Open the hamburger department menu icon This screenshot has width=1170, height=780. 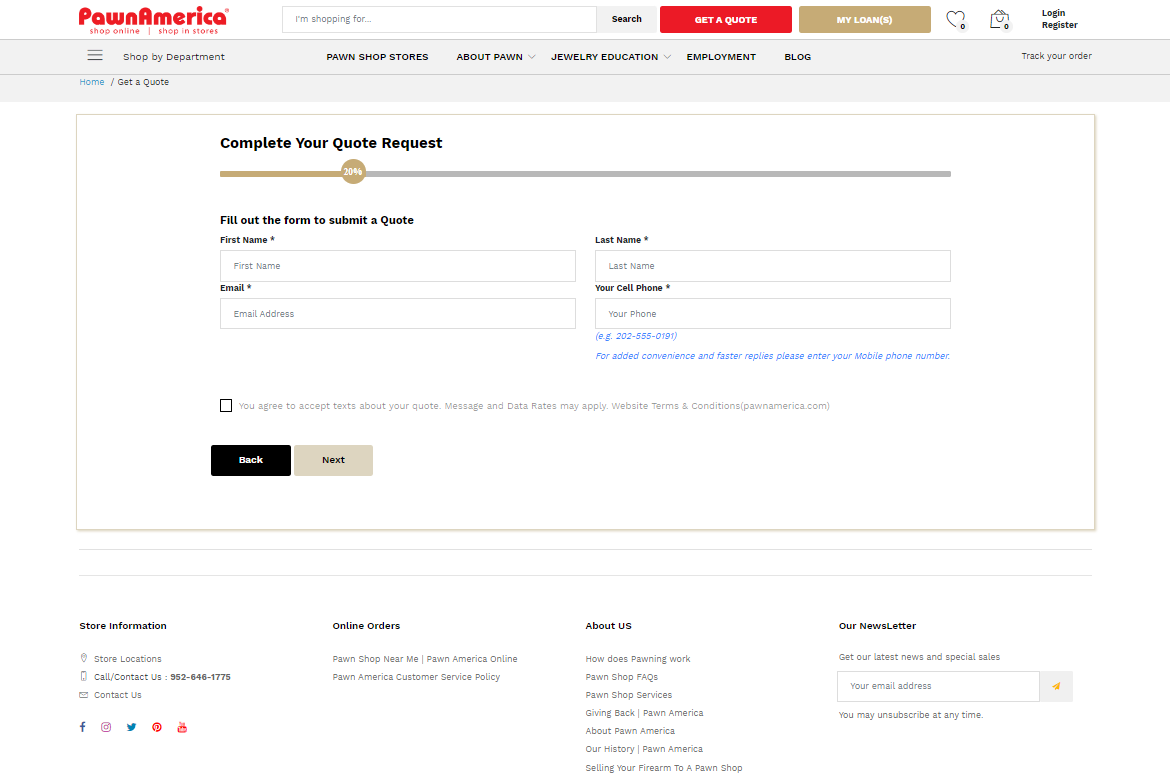95,55
